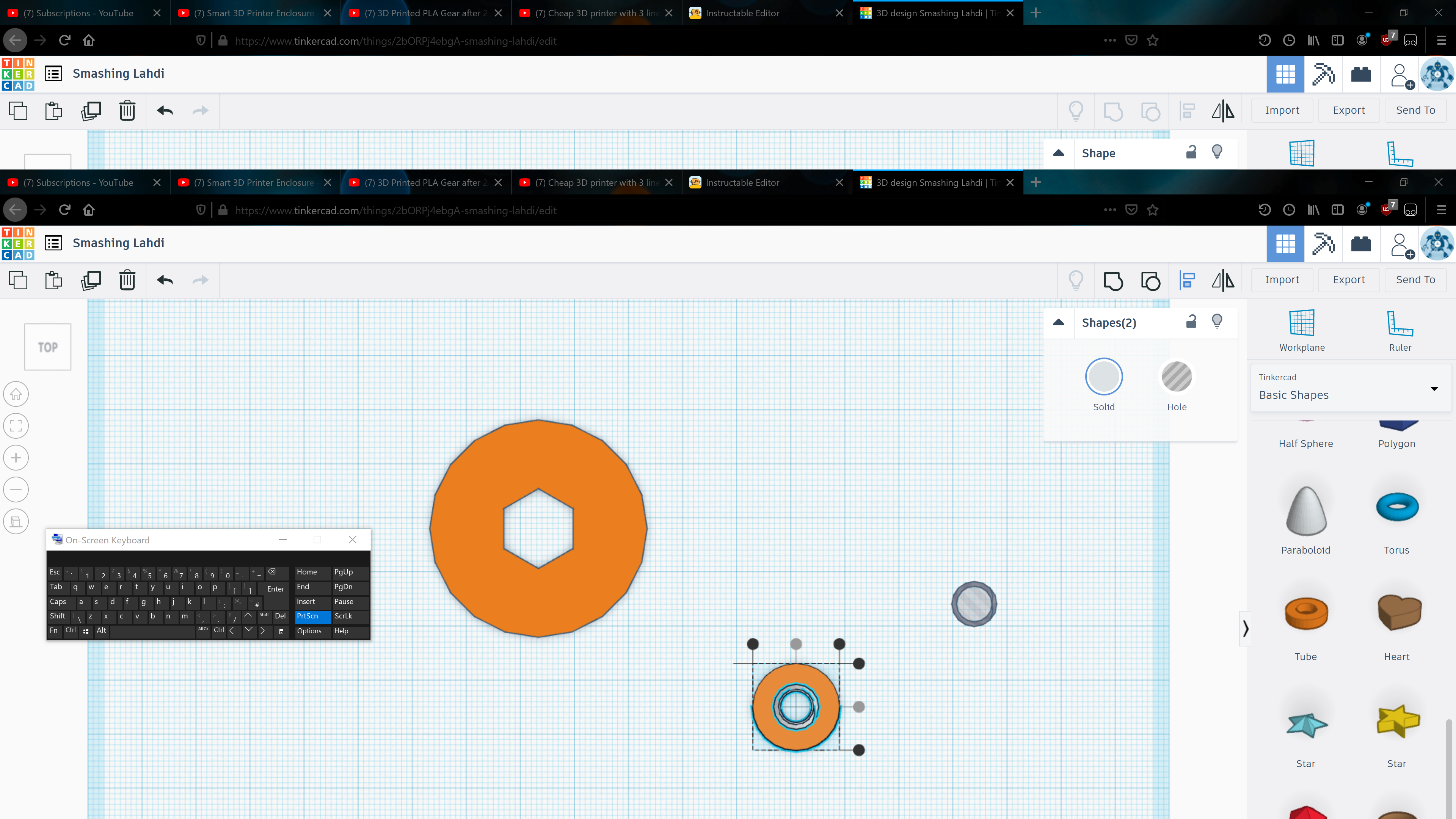This screenshot has height=819, width=1456.
Task: Switch selection to Hole
Action: tap(1176, 377)
